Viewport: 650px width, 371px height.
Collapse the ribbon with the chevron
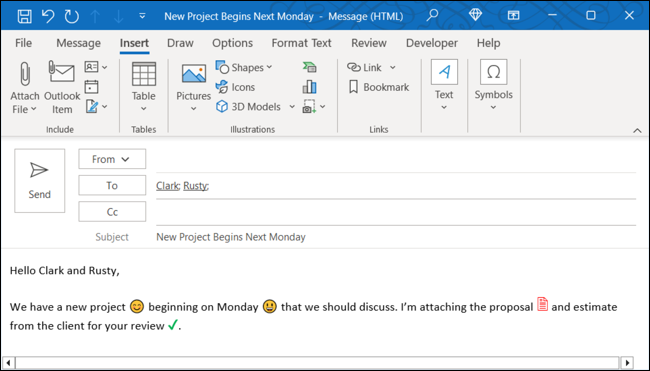pyautogui.click(x=637, y=130)
